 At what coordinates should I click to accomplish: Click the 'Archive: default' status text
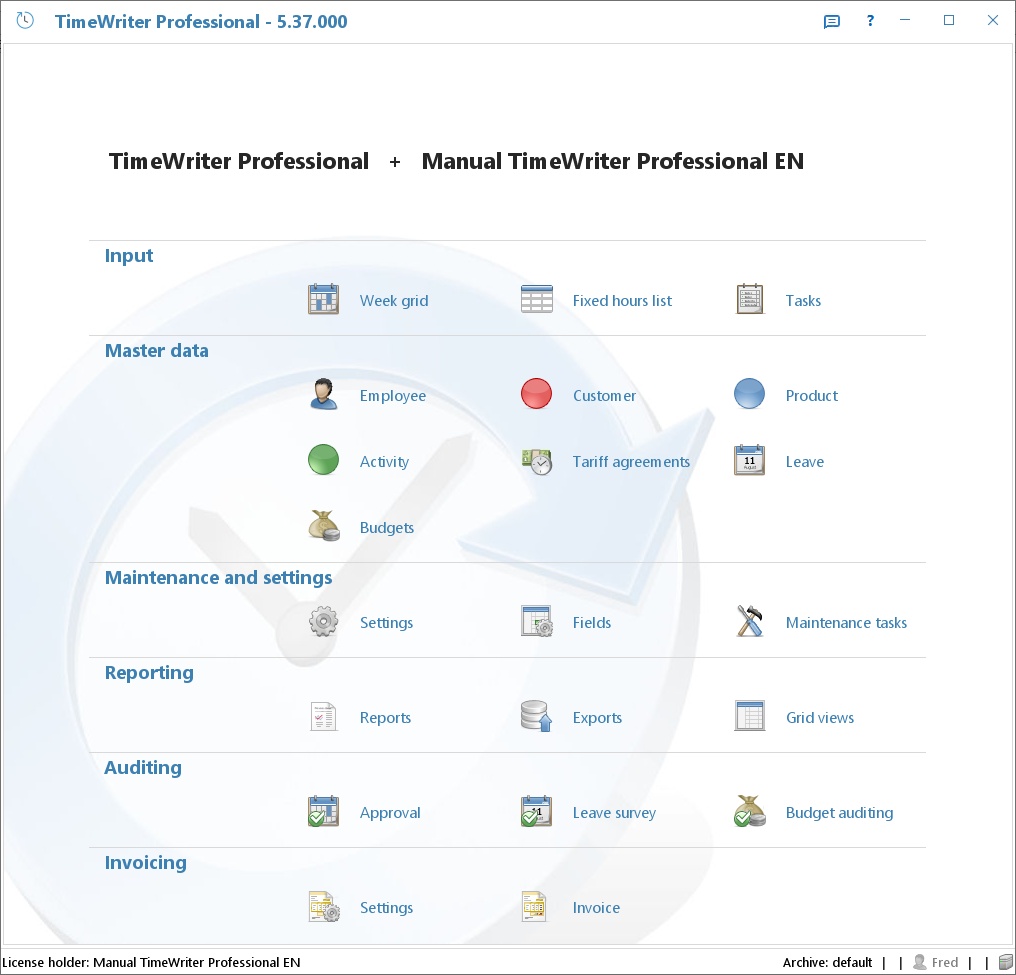pos(827,962)
